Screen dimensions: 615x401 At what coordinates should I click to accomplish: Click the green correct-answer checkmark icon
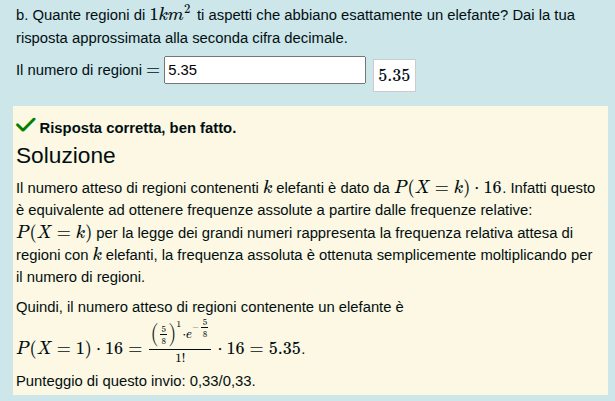(x=26, y=127)
